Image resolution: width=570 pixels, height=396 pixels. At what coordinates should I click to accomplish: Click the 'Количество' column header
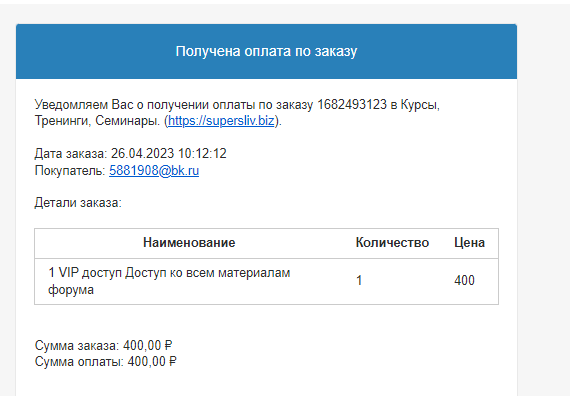[392, 243]
